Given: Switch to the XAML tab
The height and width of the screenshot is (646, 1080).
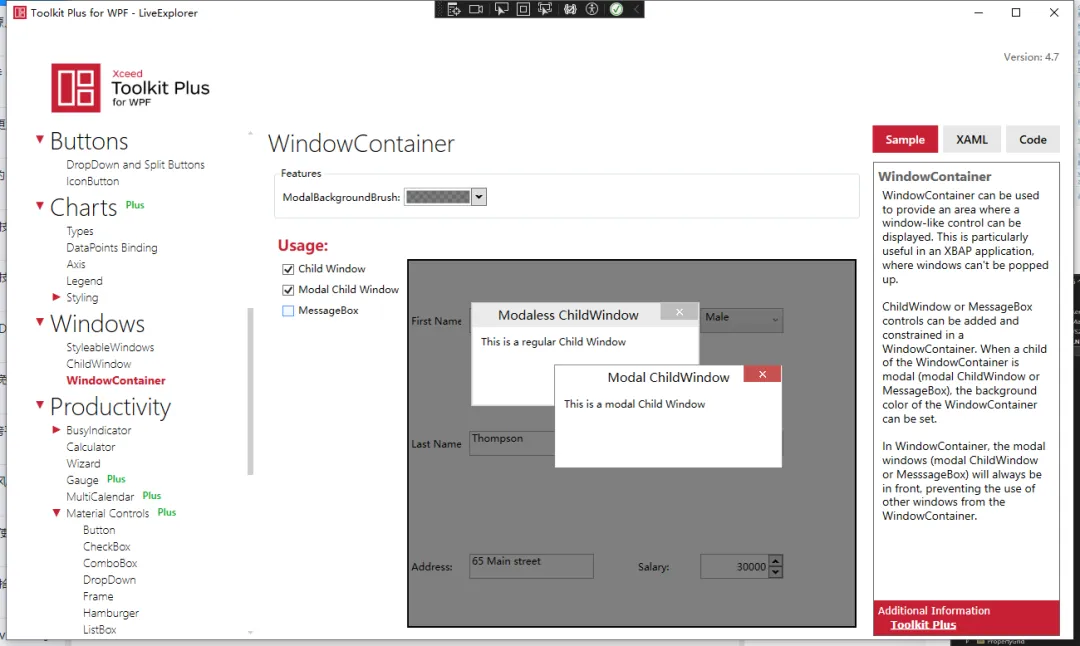Looking at the screenshot, I should 971,139.
